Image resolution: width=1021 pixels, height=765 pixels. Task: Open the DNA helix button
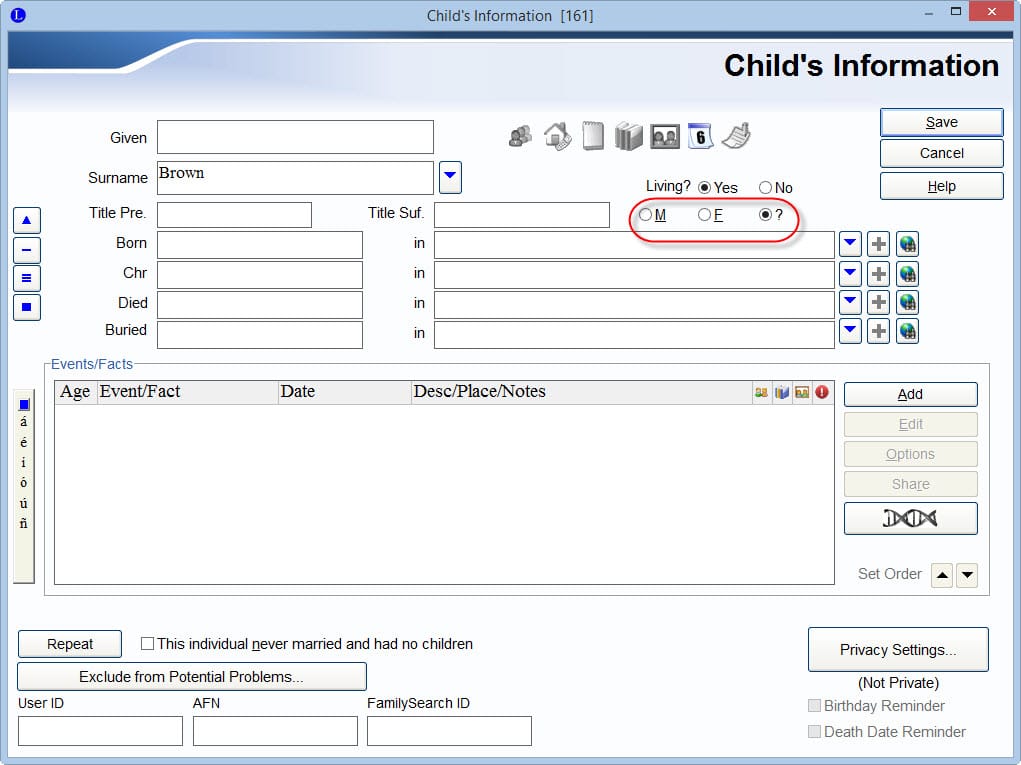click(x=910, y=518)
